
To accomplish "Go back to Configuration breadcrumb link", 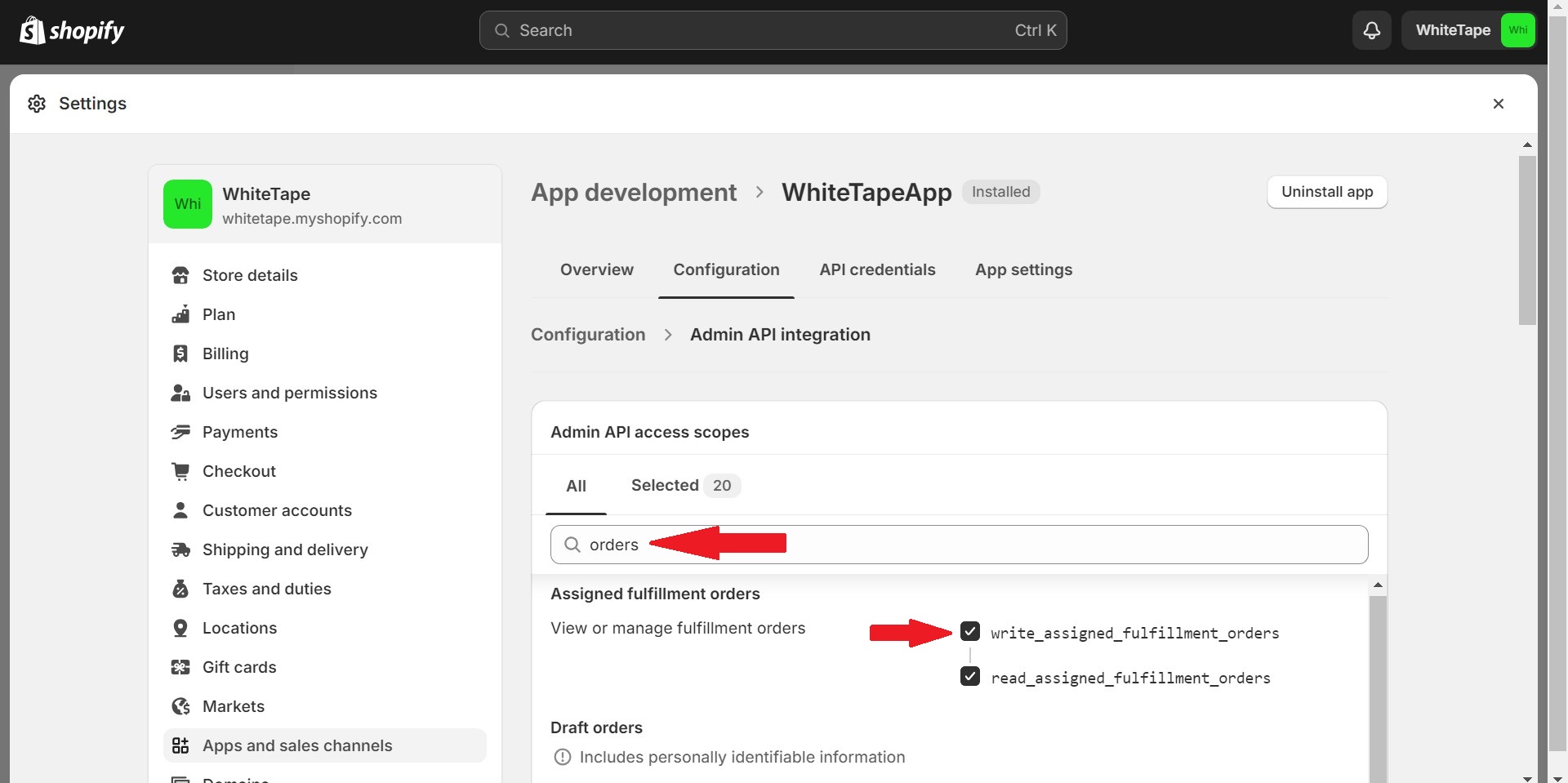I will point(588,335).
